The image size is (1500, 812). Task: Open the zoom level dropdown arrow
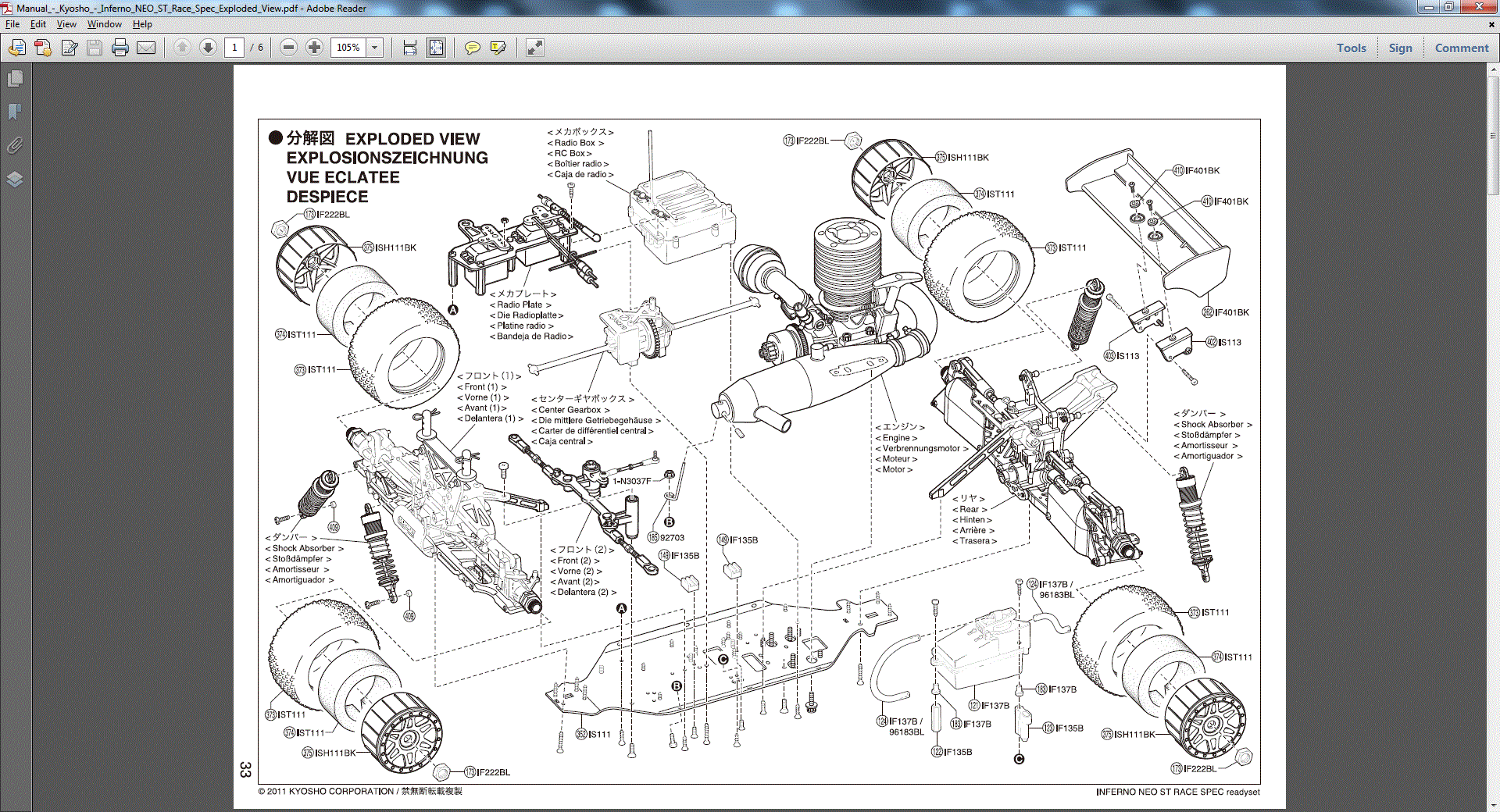375,48
